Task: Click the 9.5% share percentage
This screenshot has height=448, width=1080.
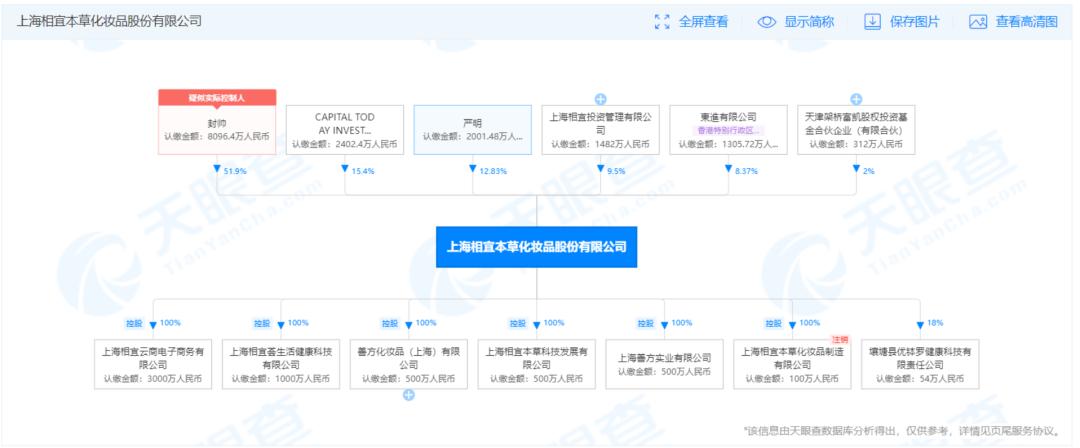Action: point(616,170)
